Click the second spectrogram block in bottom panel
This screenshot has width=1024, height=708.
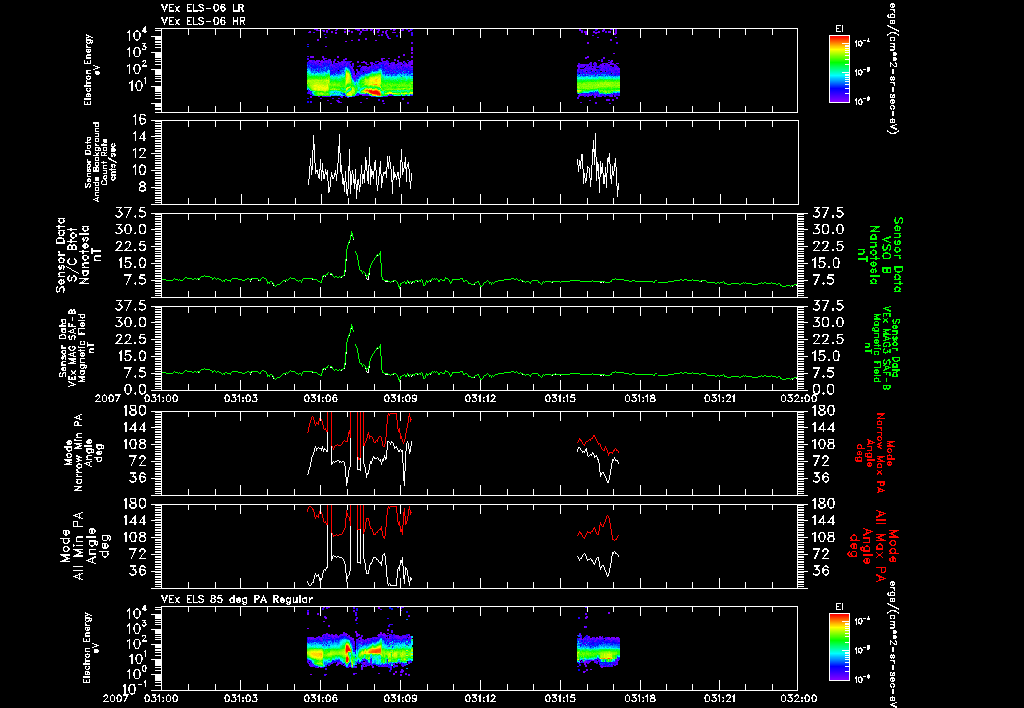pos(598,651)
